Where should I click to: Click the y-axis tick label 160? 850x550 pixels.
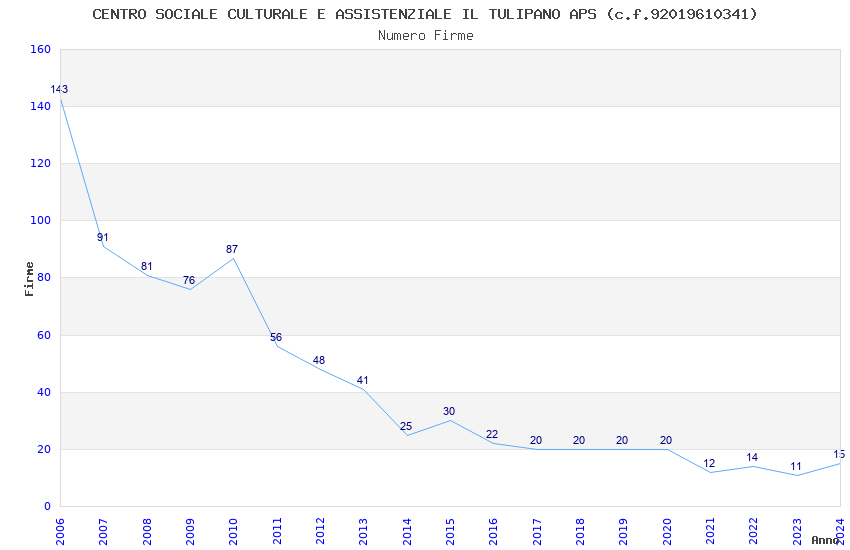[41, 49]
